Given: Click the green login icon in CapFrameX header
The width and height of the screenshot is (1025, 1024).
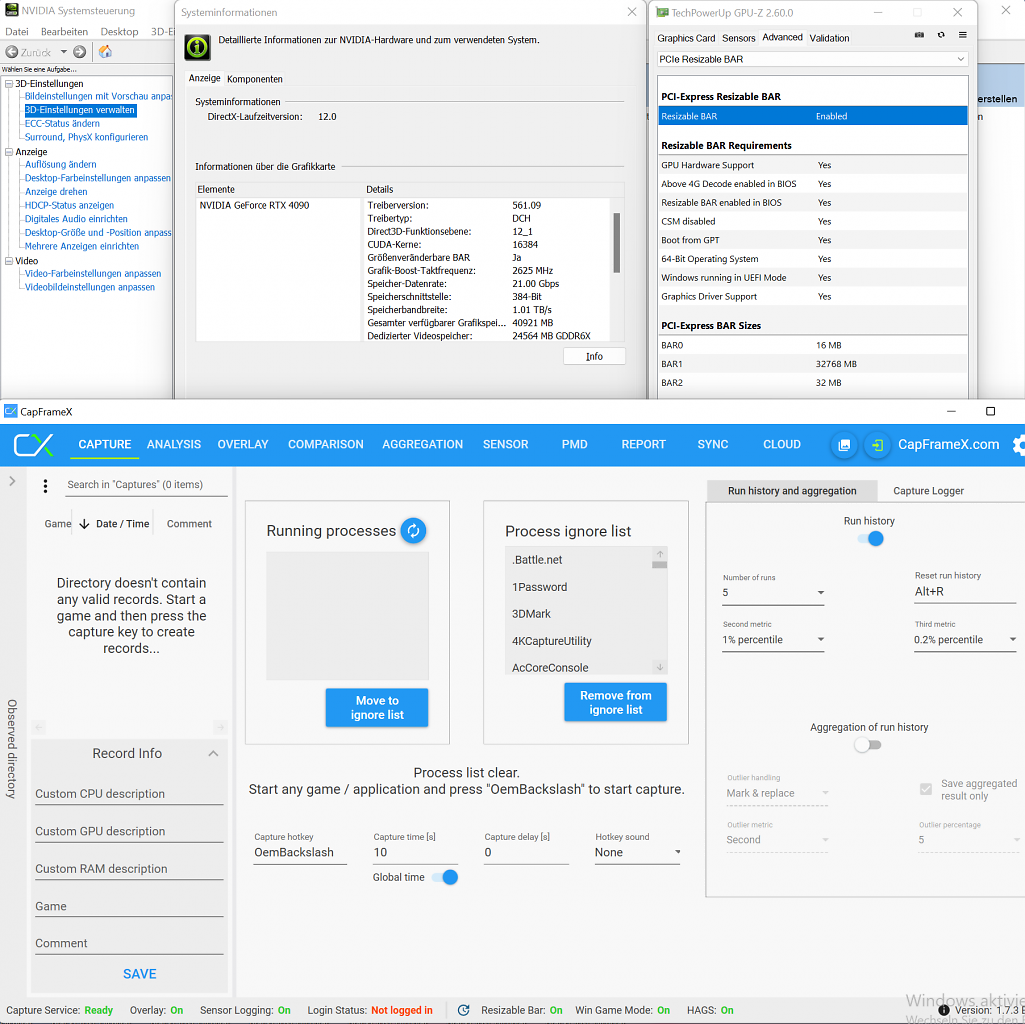Looking at the screenshot, I should [877, 445].
